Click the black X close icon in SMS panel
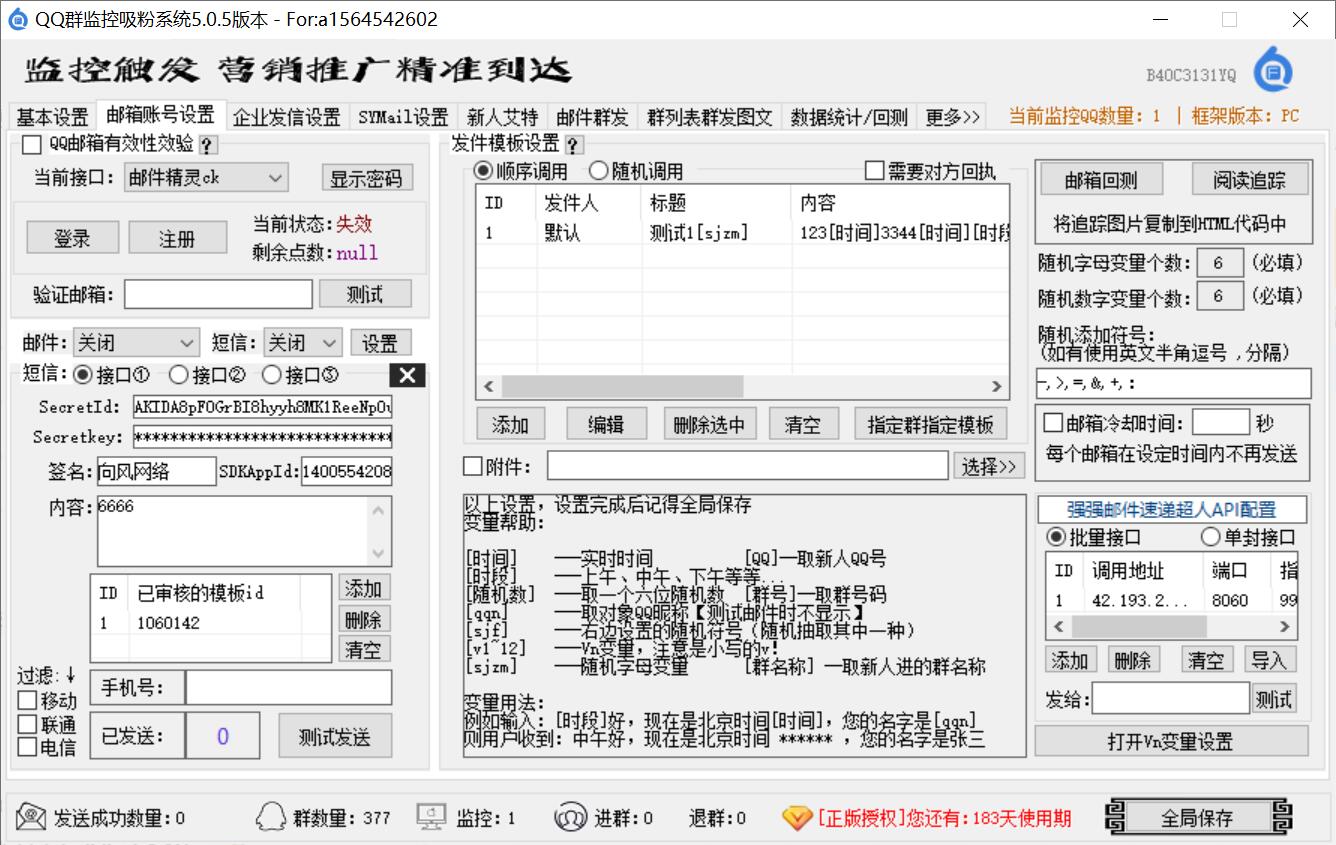1336x845 pixels. click(x=406, y=375)
